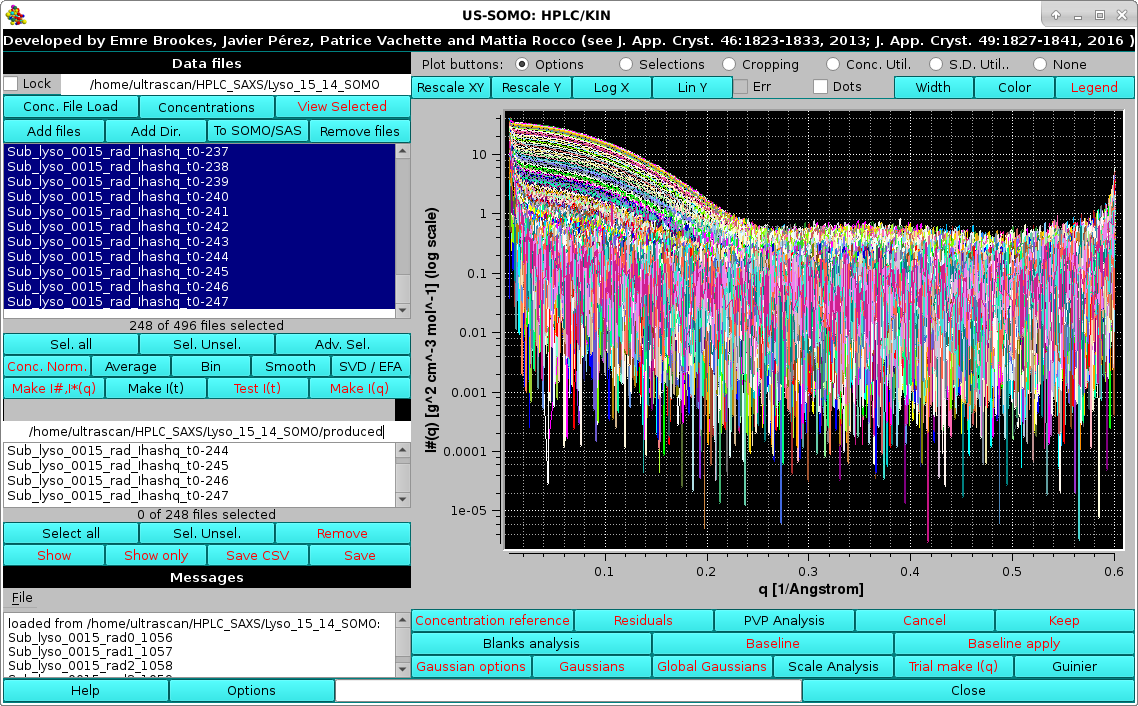
Task: Run PVP Analysis
Action: [x=783, y=620]
